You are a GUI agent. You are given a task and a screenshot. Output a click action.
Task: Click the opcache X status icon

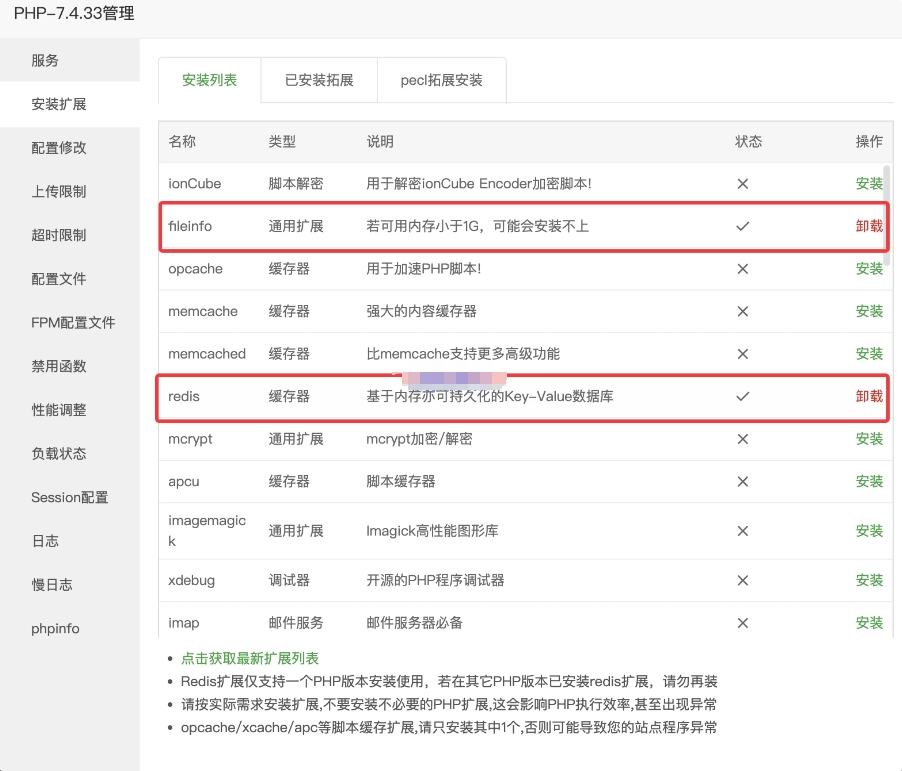click(x=743, y=269)
